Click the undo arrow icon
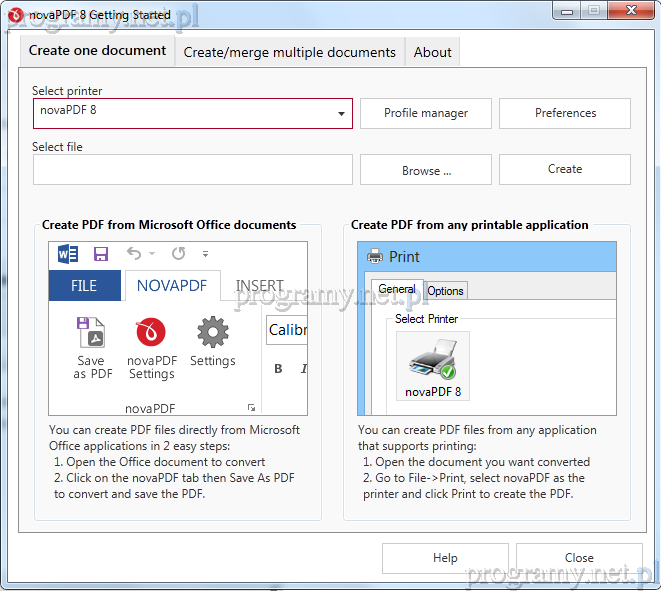The height and width of the screenshot is (591, 661). pos(134,254)
